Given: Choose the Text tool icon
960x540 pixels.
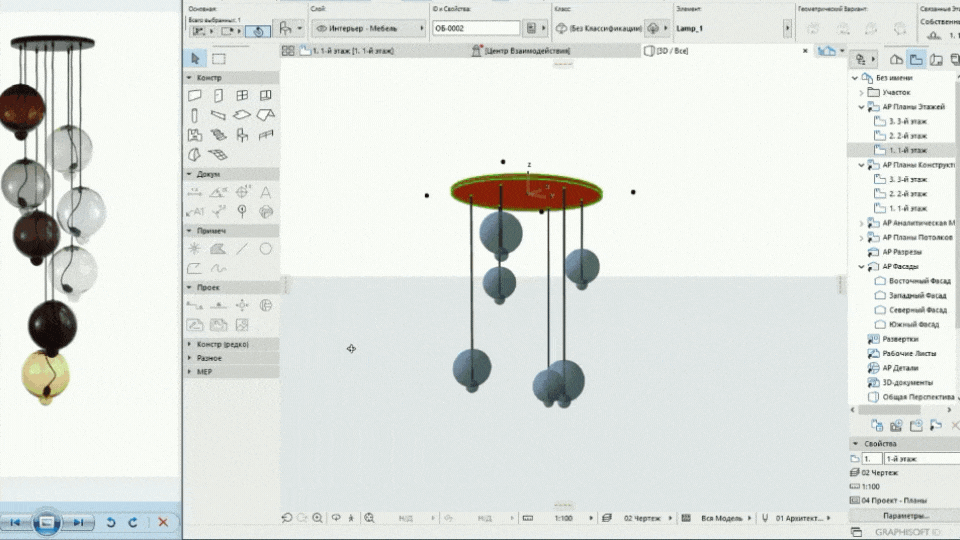Looking at the screenshot, I should pos(266,192).
